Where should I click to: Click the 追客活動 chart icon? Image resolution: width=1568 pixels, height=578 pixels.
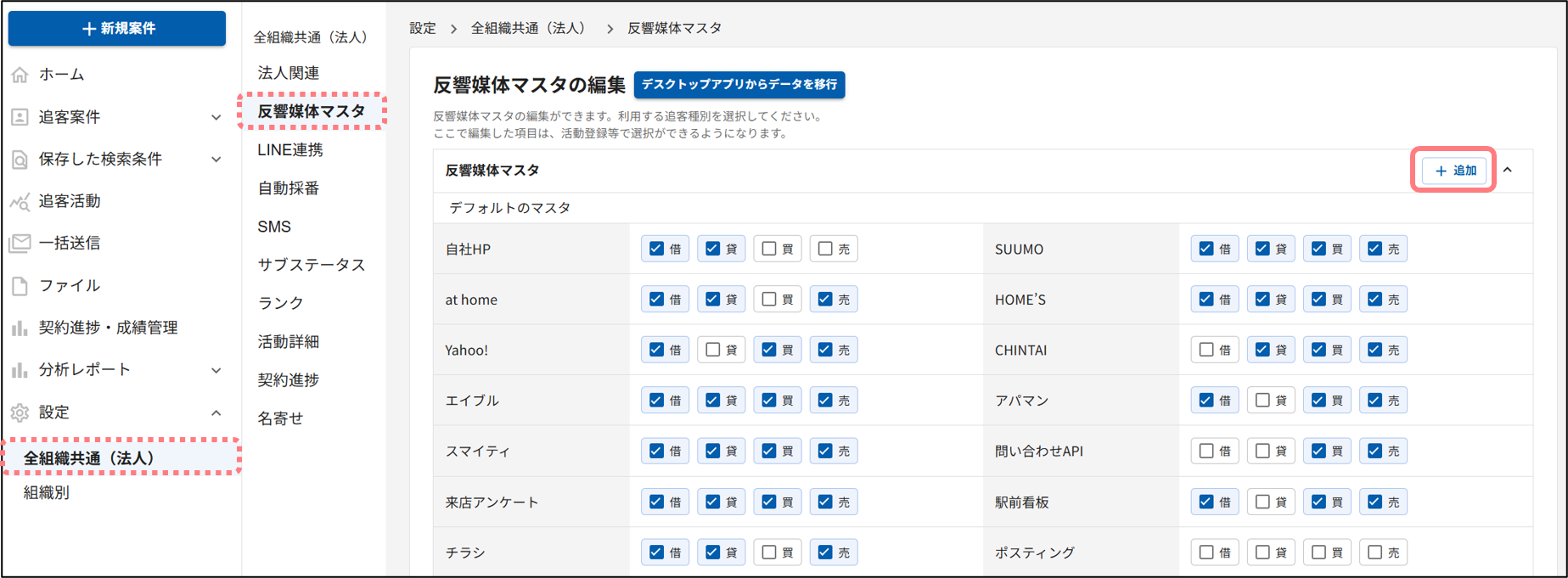(x=20, y=201)
